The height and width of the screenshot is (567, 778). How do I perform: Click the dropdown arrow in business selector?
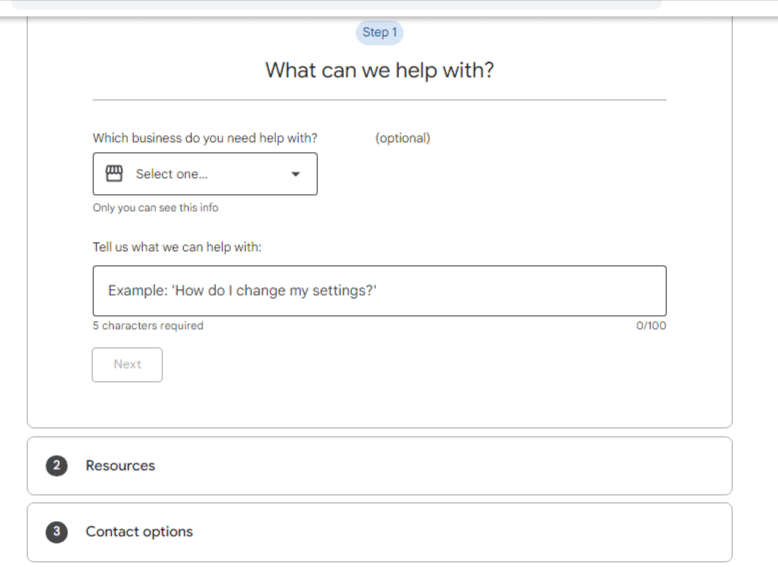pyautogui.click(x=296, y=174)
